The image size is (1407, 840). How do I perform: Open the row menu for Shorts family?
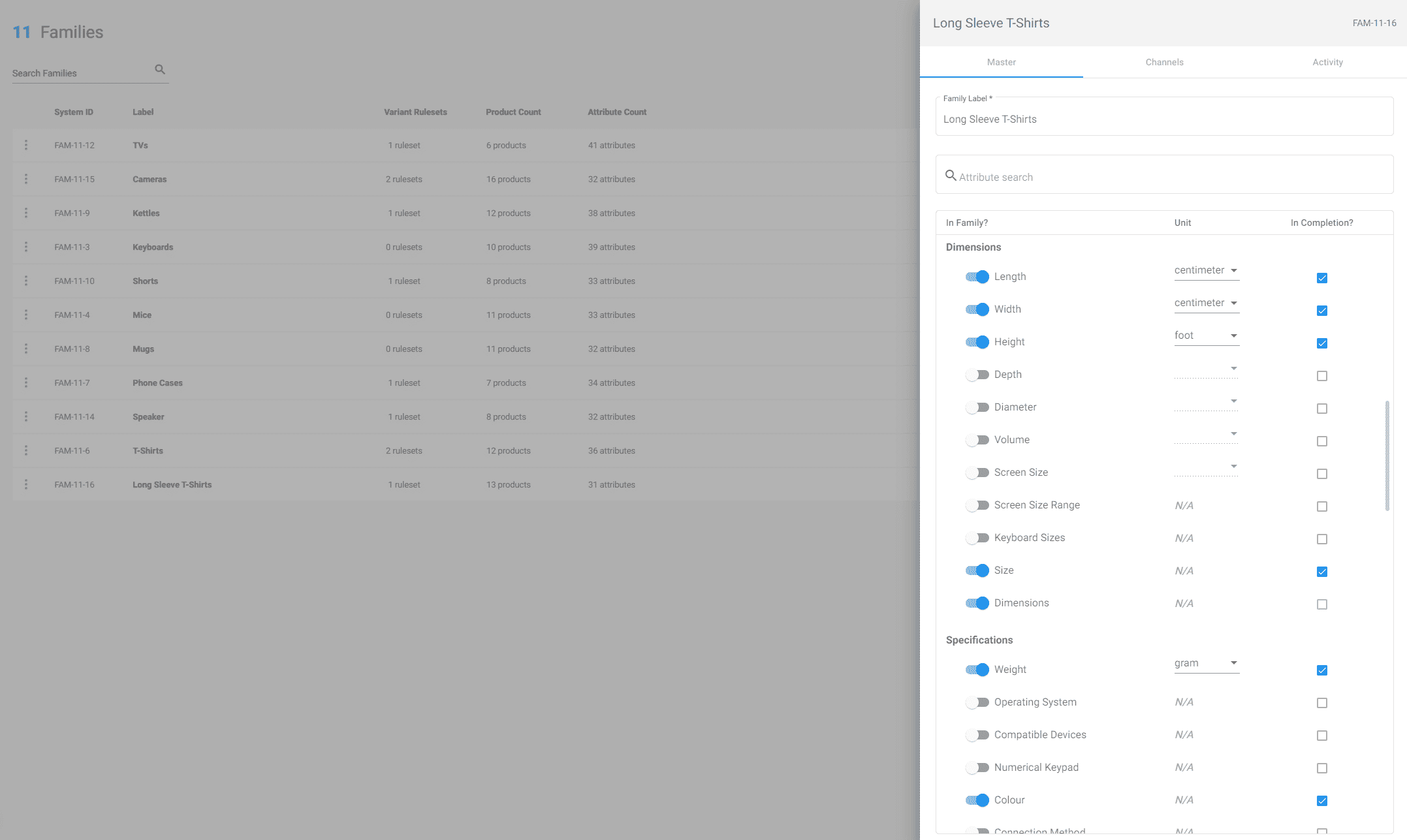[26, 281]
